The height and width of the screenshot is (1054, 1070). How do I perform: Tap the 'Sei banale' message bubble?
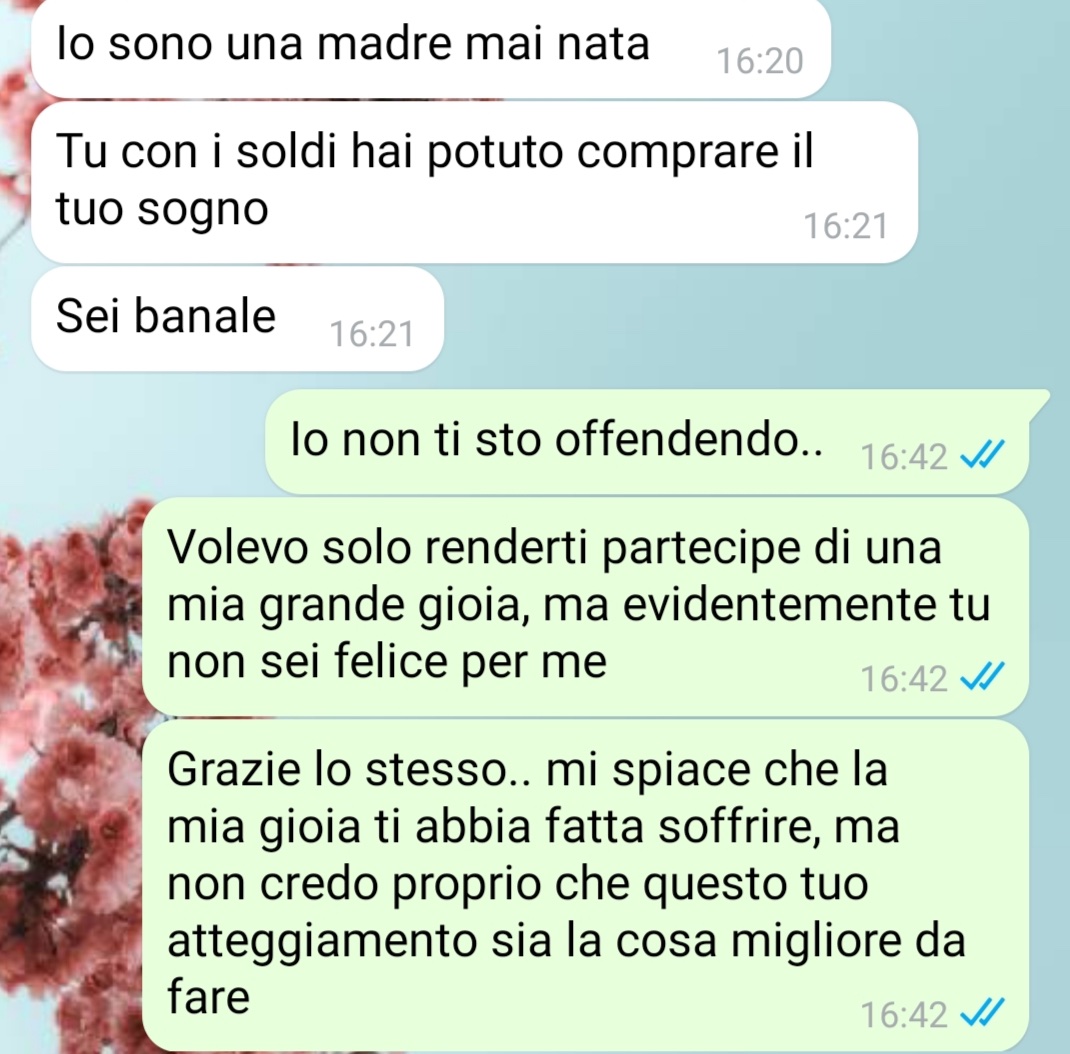[x=237, y=319]
